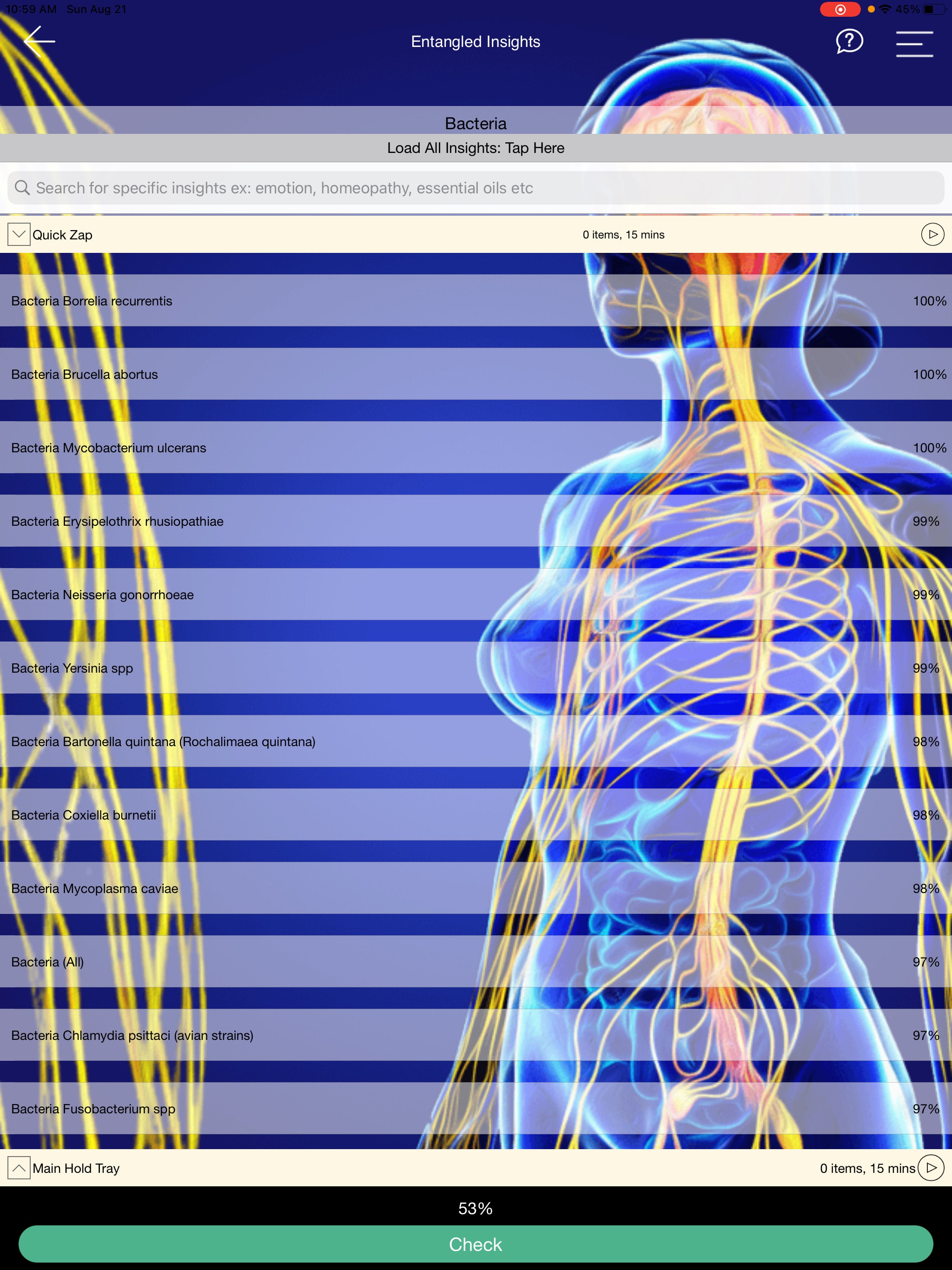The width and height of the screenshot is (952, 1270).
Task: Tap Bacteria Coxiella burnetii row
Action: click(x=230, y=815)
